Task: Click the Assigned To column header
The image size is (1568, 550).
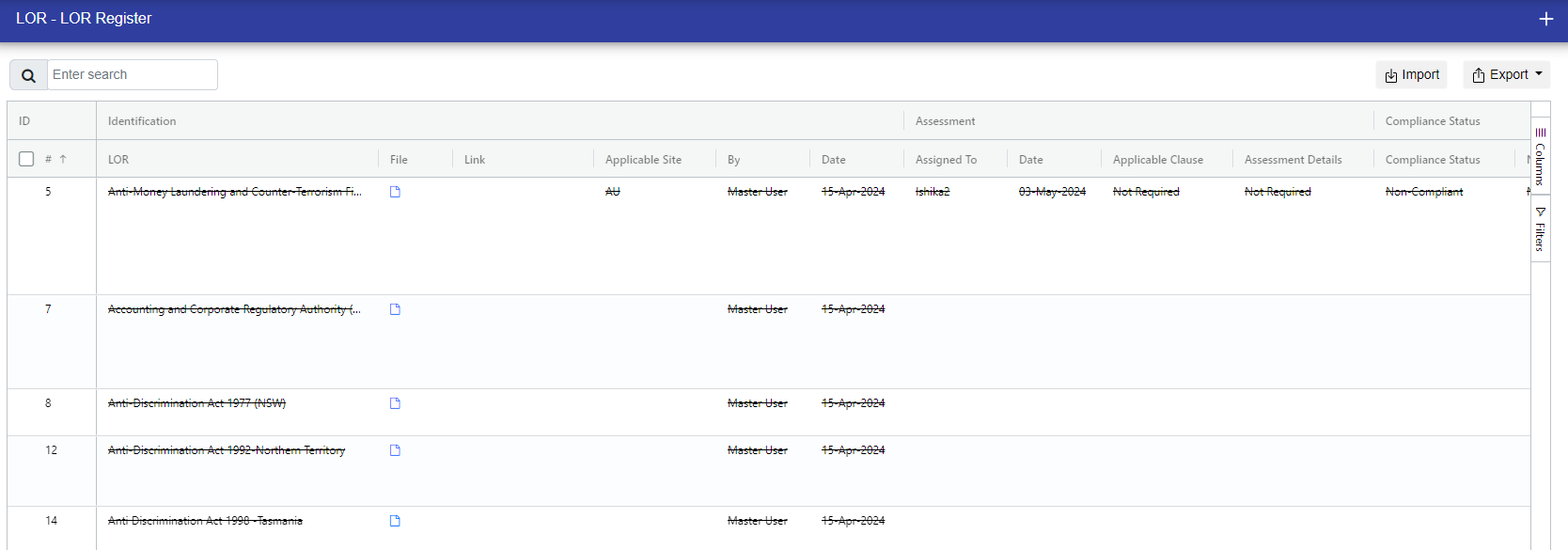Action: pos(946,160)
